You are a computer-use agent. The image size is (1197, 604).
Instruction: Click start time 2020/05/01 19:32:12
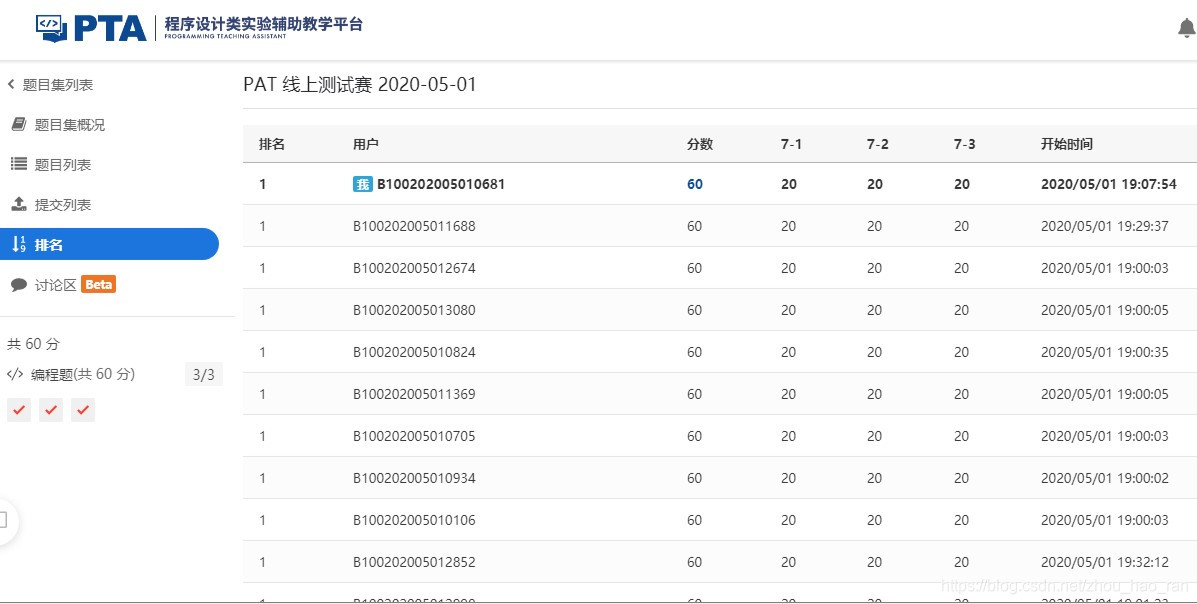coord(1105,562)
